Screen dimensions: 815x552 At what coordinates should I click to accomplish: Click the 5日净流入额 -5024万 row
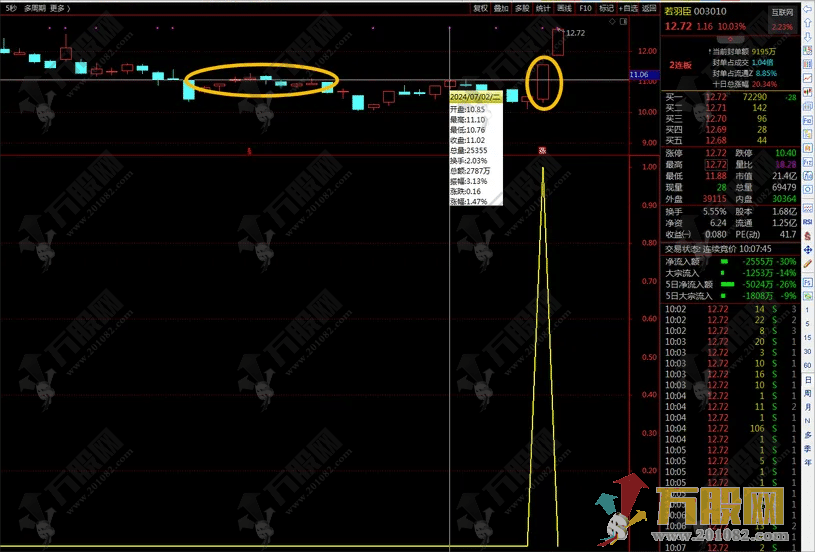click(x=730, y=284)
